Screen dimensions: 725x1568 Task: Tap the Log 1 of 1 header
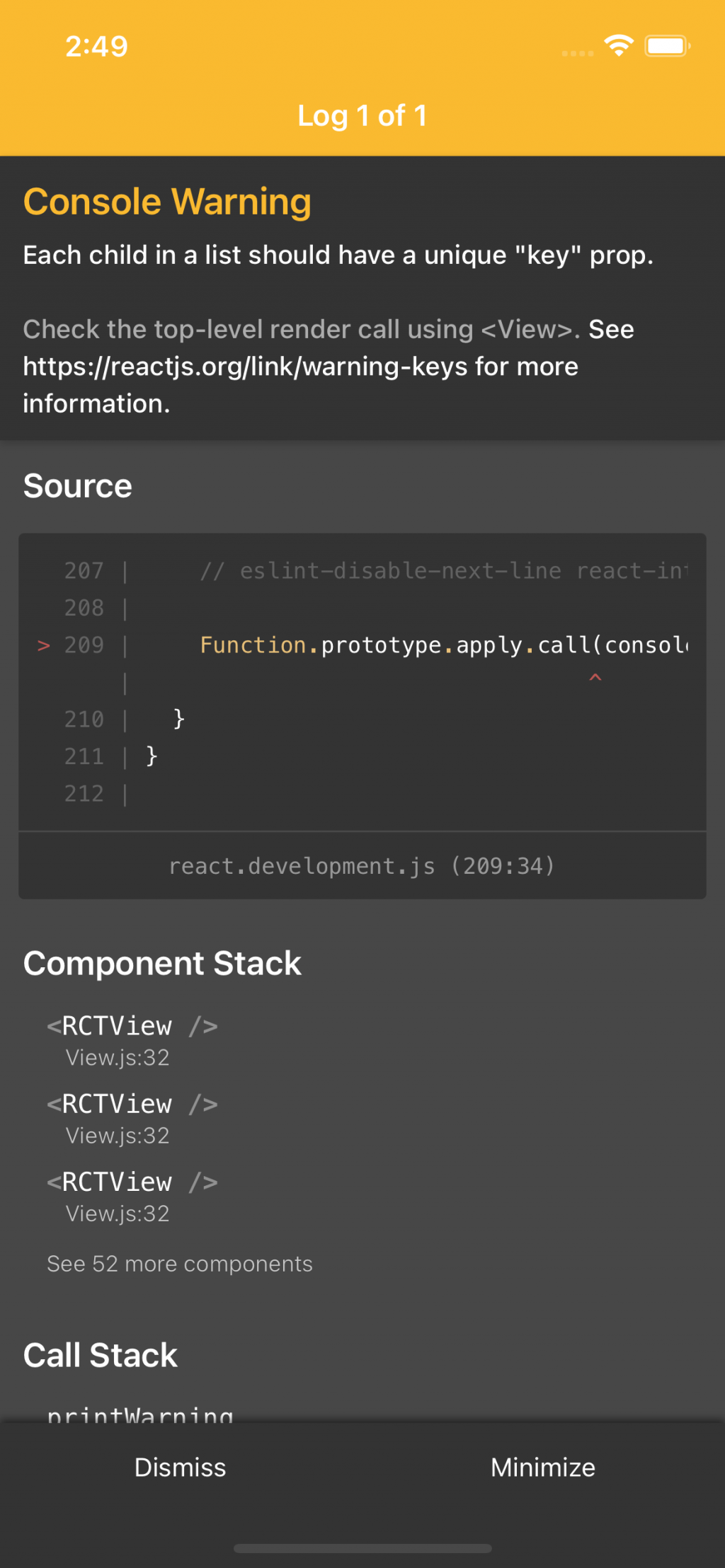click(362, 116)
